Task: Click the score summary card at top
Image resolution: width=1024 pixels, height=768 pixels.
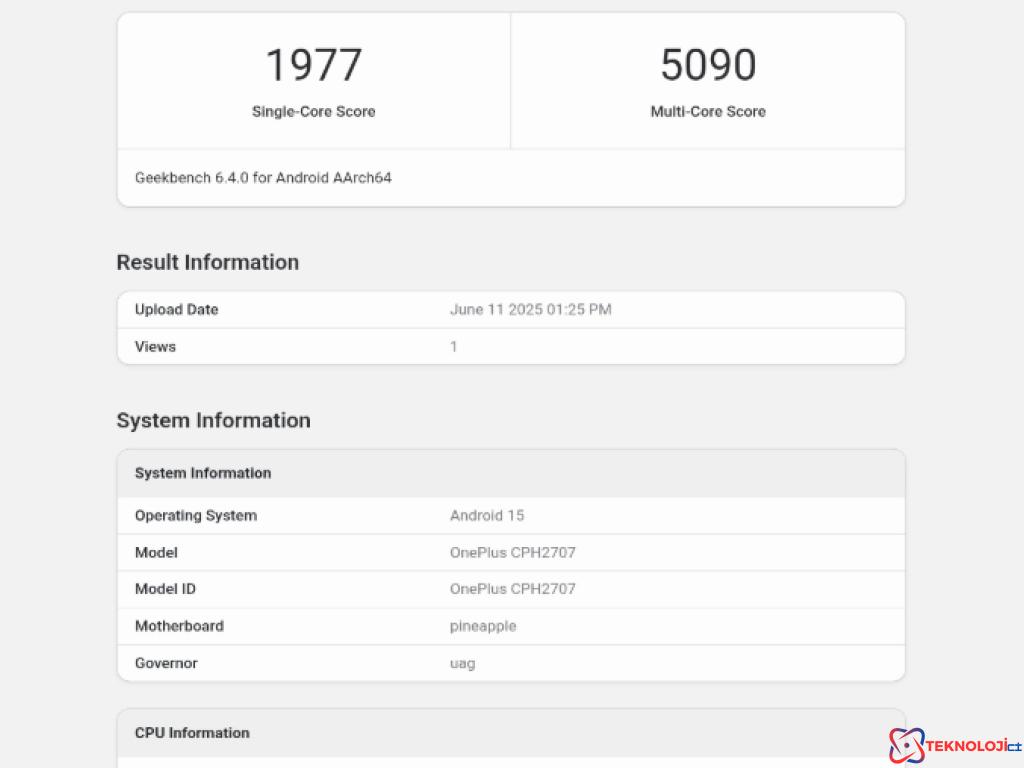Action: pyautogui.click(x=511, y=80)
